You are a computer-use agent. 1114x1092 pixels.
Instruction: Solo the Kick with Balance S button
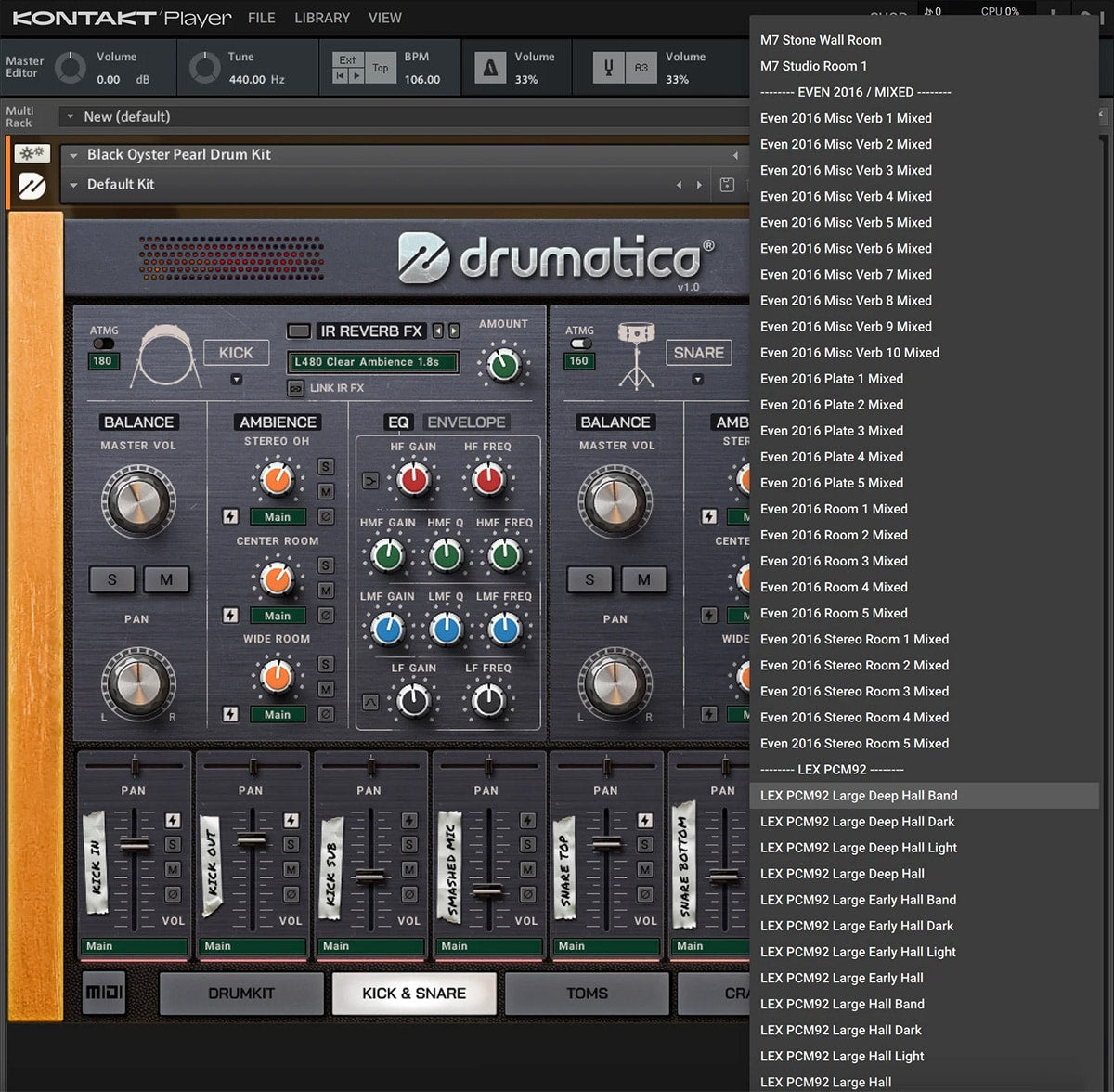(x=112, y=579)
